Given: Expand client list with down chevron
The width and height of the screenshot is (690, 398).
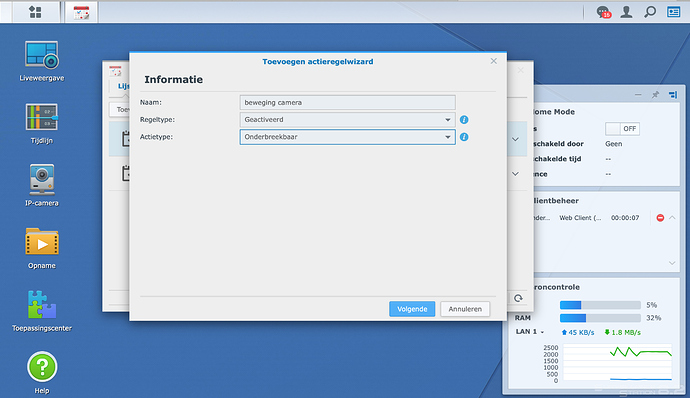Looking at the screenshot, I should [672, 263].
